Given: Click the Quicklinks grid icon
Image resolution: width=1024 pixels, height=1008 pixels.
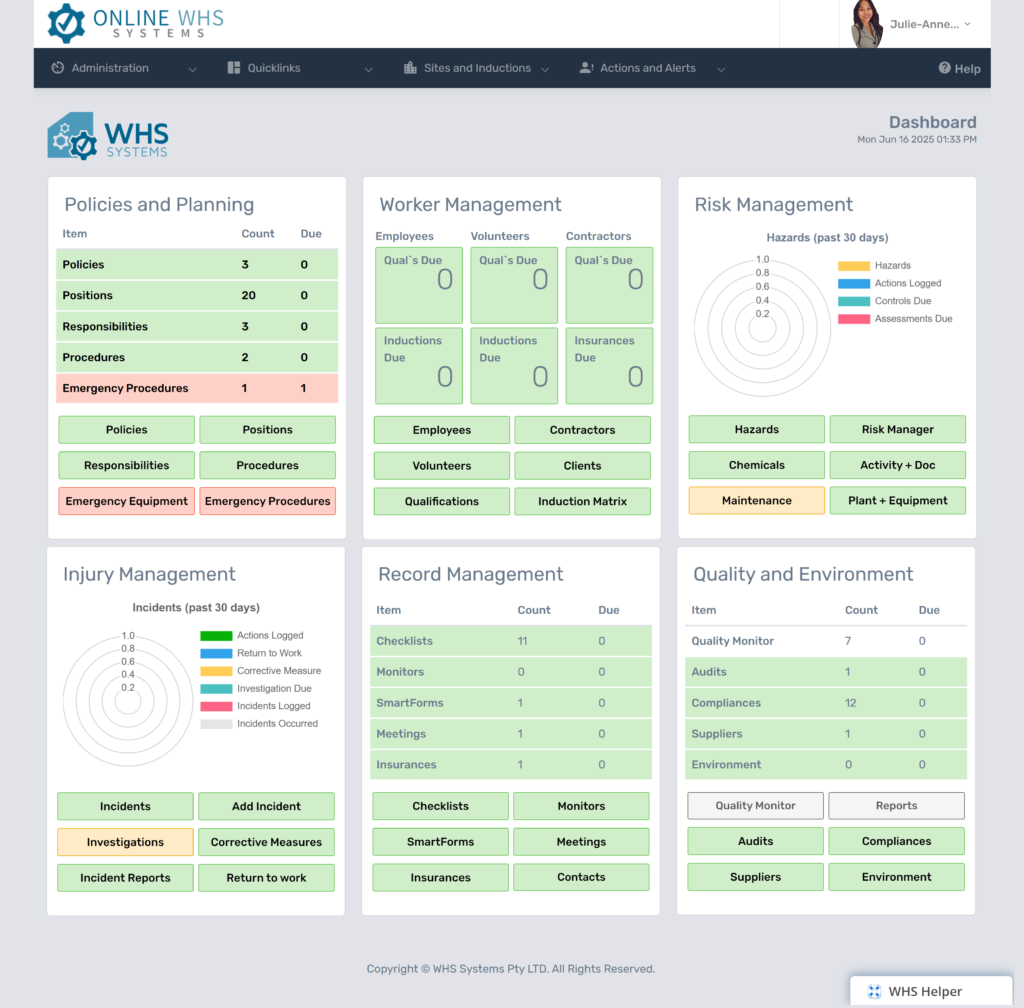Looking at the screenshot, I should (234, 68).
